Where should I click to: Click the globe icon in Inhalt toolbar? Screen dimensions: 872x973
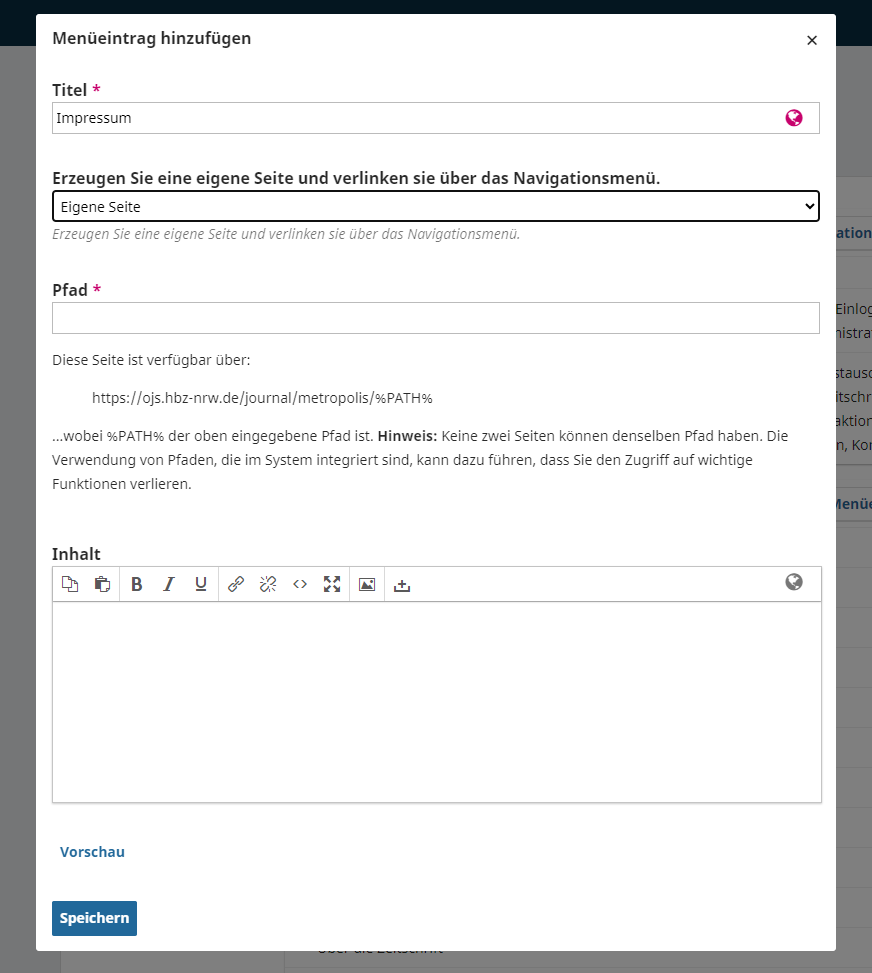pyautogui.click(x=794, y=582)
